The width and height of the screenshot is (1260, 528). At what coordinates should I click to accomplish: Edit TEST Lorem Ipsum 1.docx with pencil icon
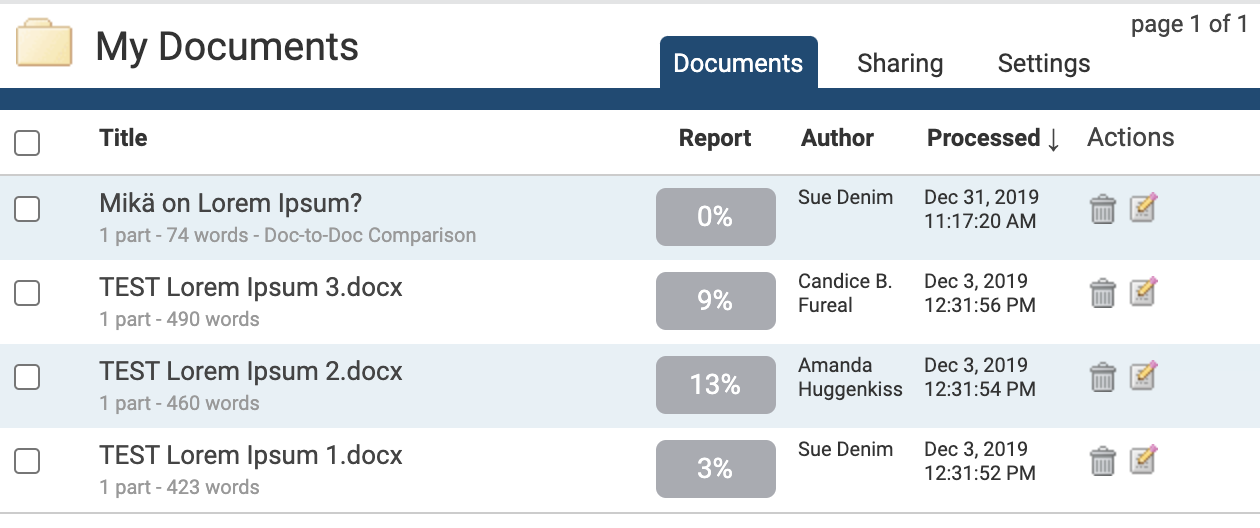(x=1143, y=461)
